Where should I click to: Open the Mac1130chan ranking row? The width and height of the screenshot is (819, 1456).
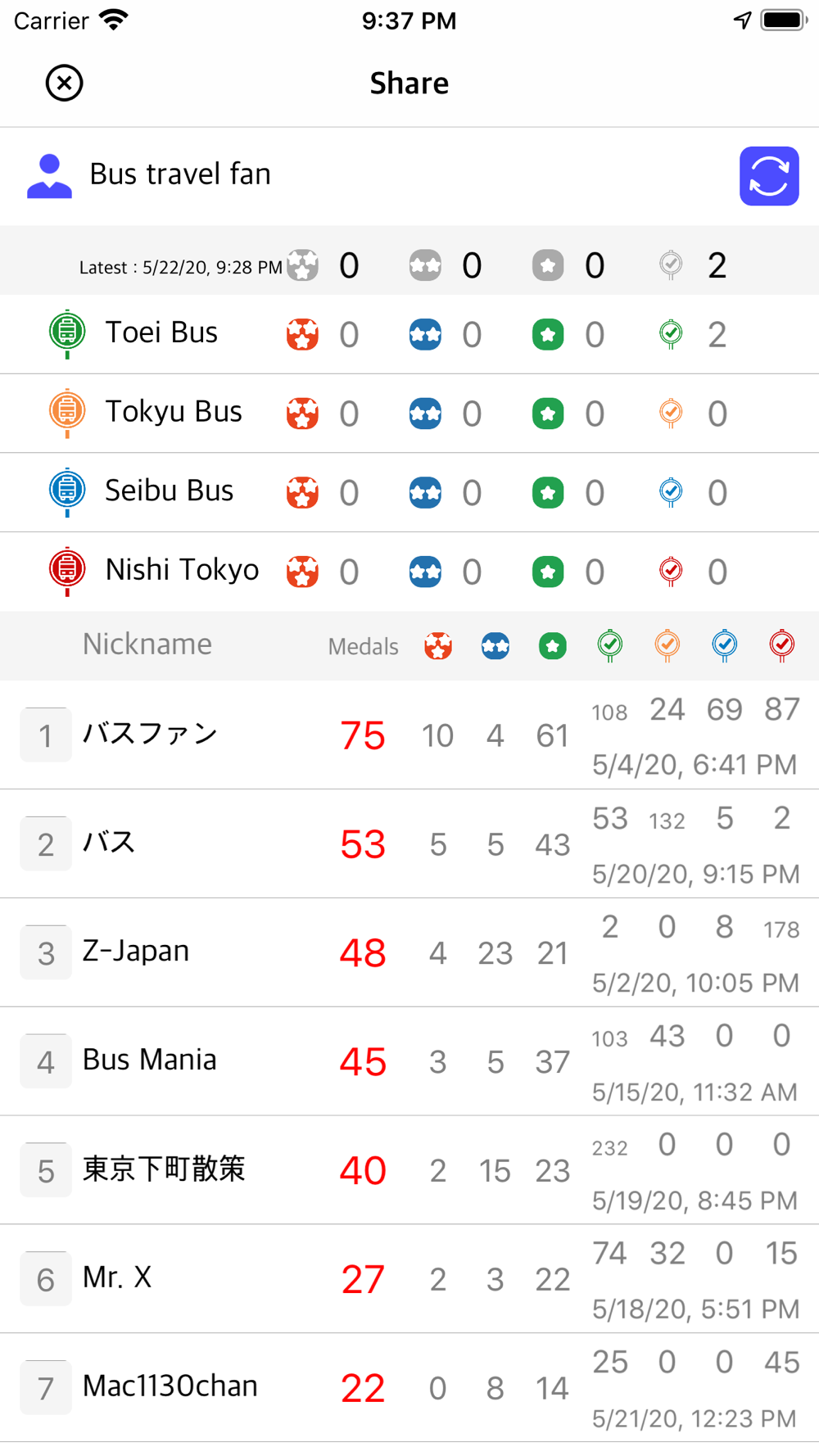click(409, 1388)
